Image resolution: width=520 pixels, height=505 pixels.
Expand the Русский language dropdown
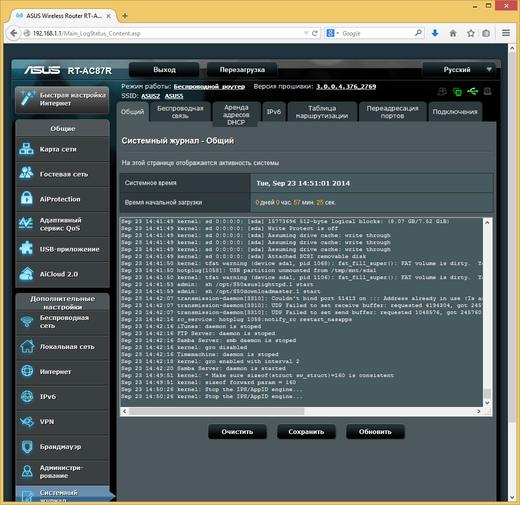tap(459, 70)
